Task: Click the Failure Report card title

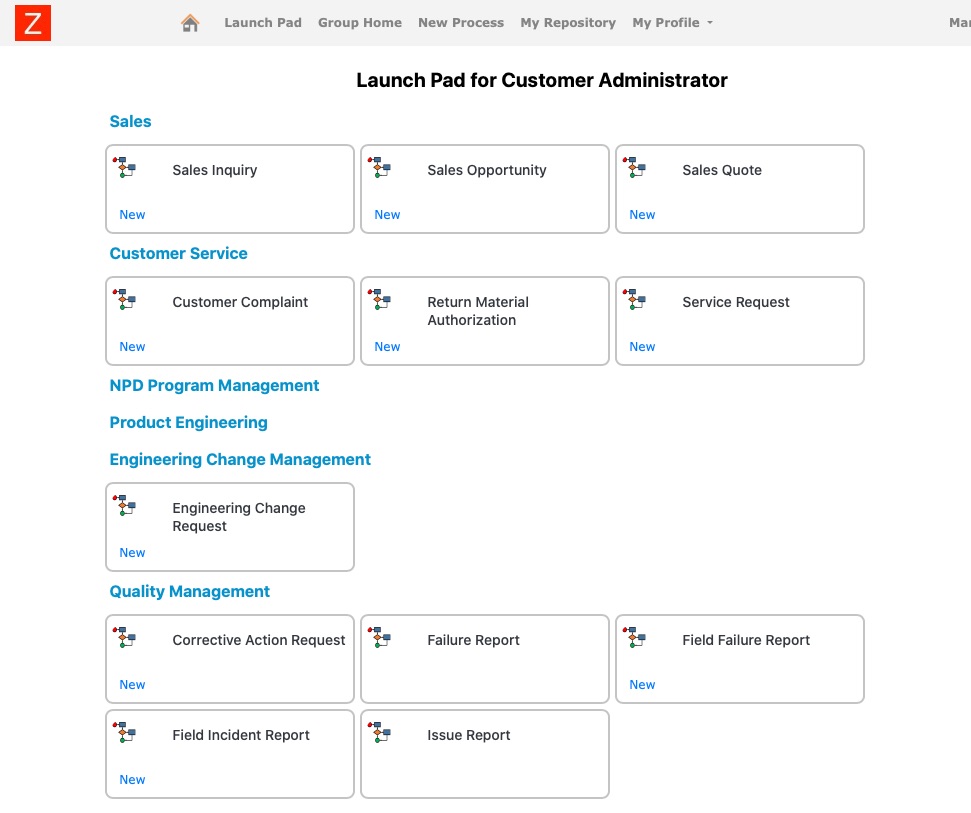Action: [x=473, y=640]
